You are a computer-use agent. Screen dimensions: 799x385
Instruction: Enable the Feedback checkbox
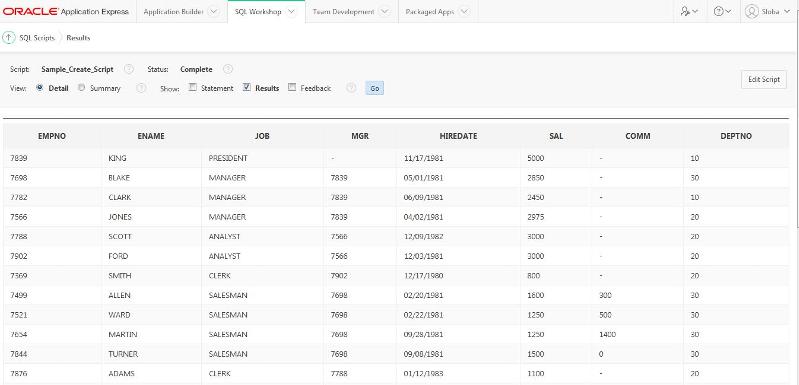click(x=291, y=87)
